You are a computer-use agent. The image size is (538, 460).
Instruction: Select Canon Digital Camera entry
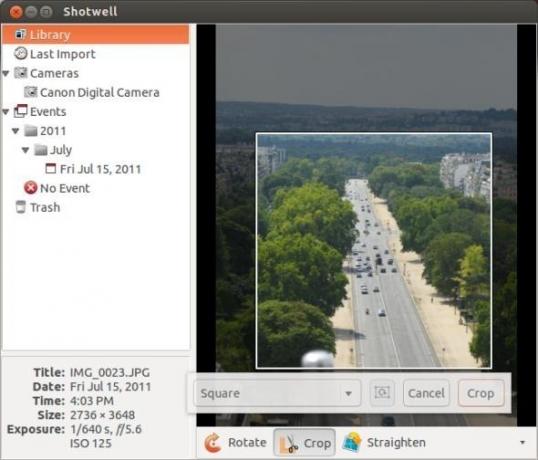(92, 92)
